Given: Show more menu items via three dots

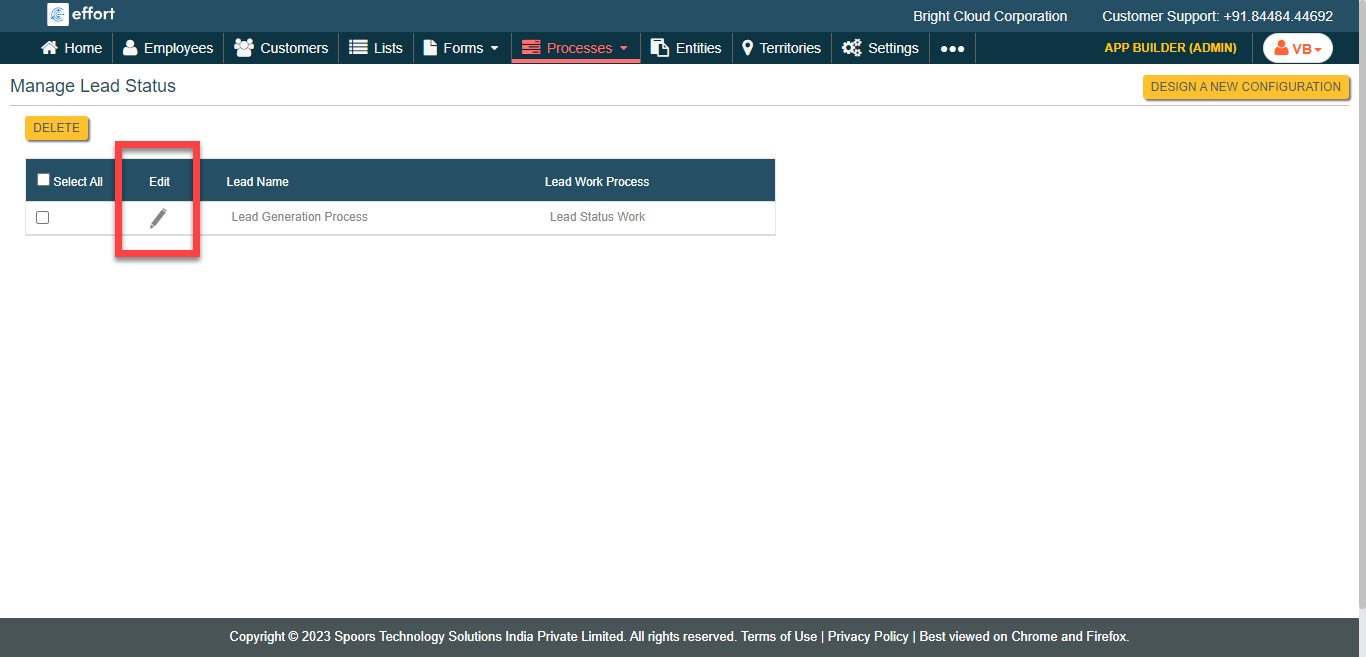Looking at the screenshot, I should click(x=952, y=48).
